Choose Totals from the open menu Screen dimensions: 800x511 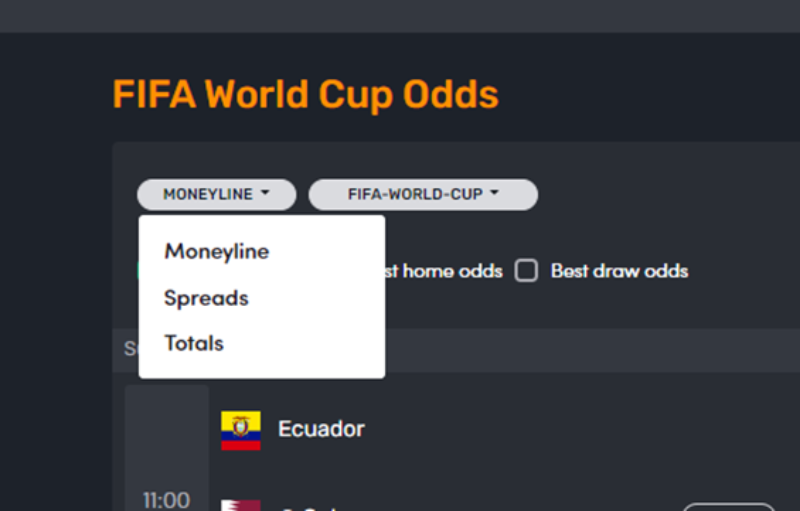tap(194, 343)
